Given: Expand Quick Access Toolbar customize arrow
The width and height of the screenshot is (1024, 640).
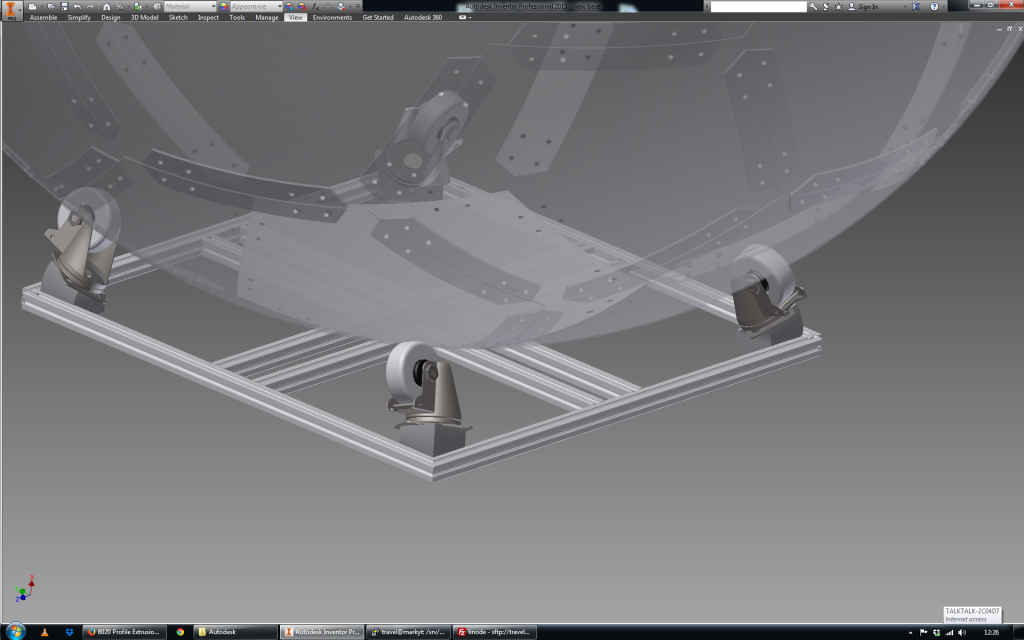Looking at the screenshot, I should click(358, 7).
